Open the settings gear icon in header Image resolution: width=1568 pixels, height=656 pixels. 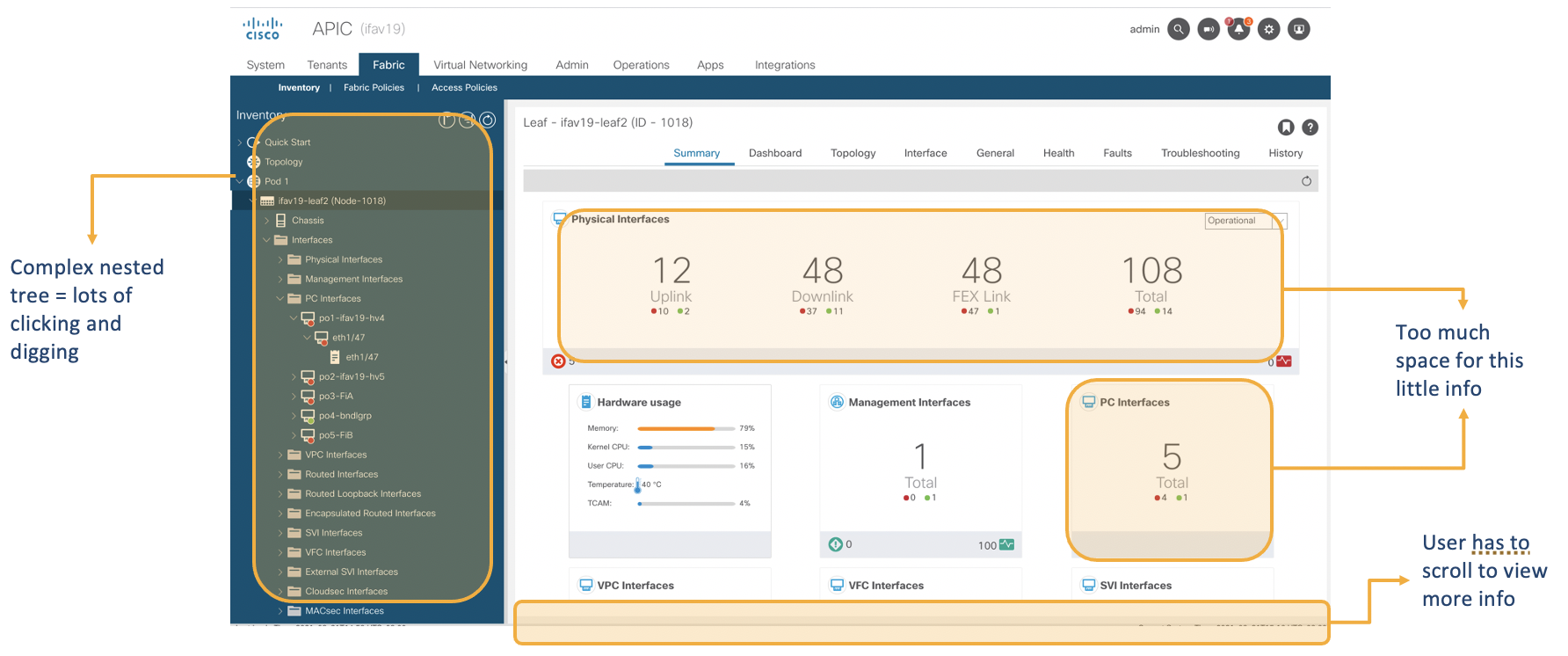pos(1268,29)
